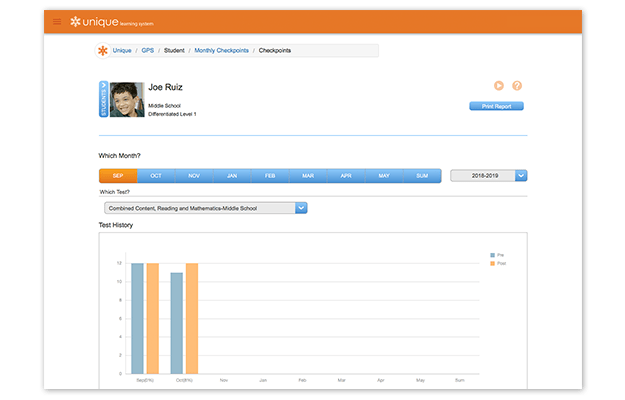Expand the Students side tab
The image size is (625, 400).
click(103, 99)
